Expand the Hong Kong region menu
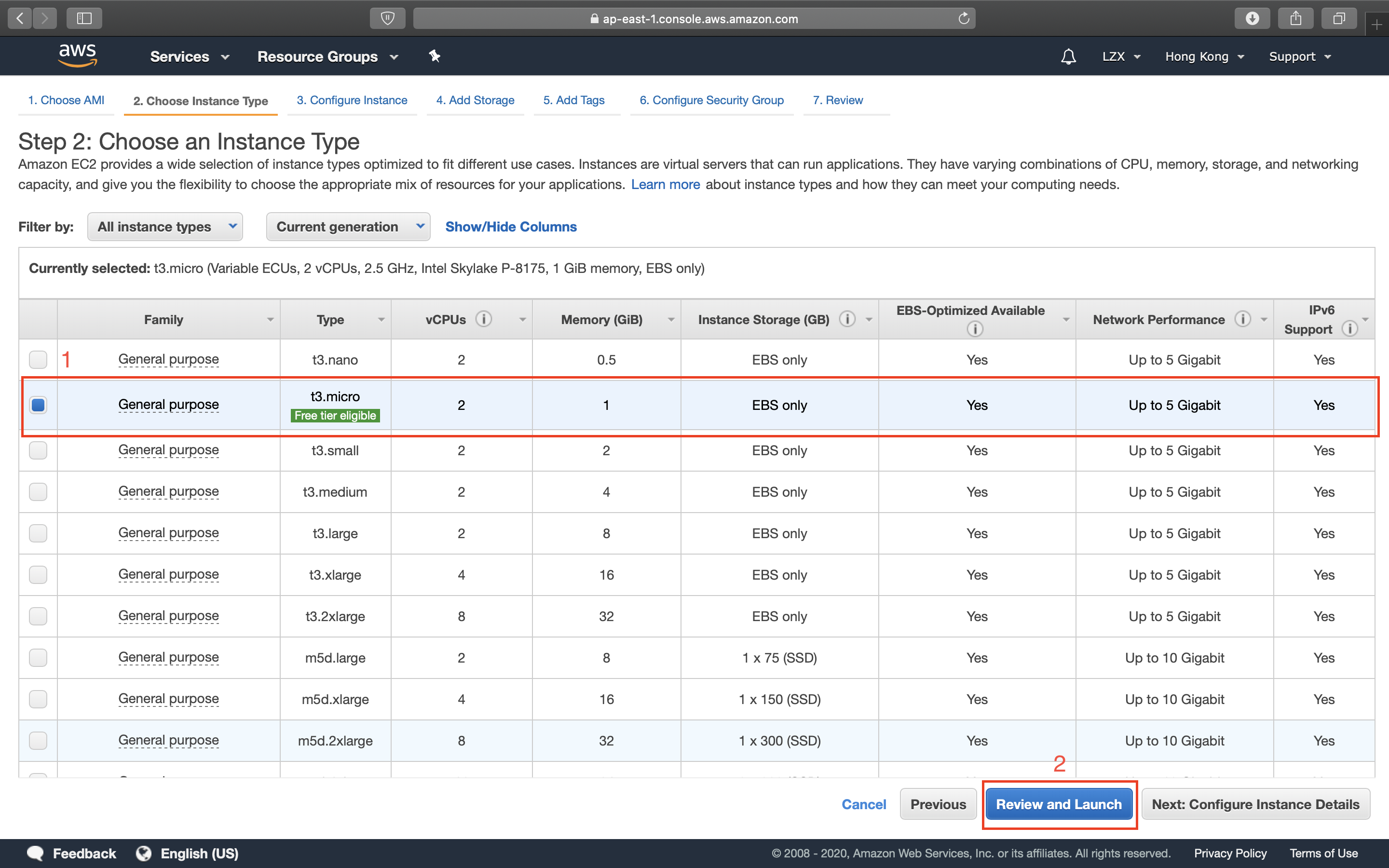The image size is (1389, 868). [1204, 56]
